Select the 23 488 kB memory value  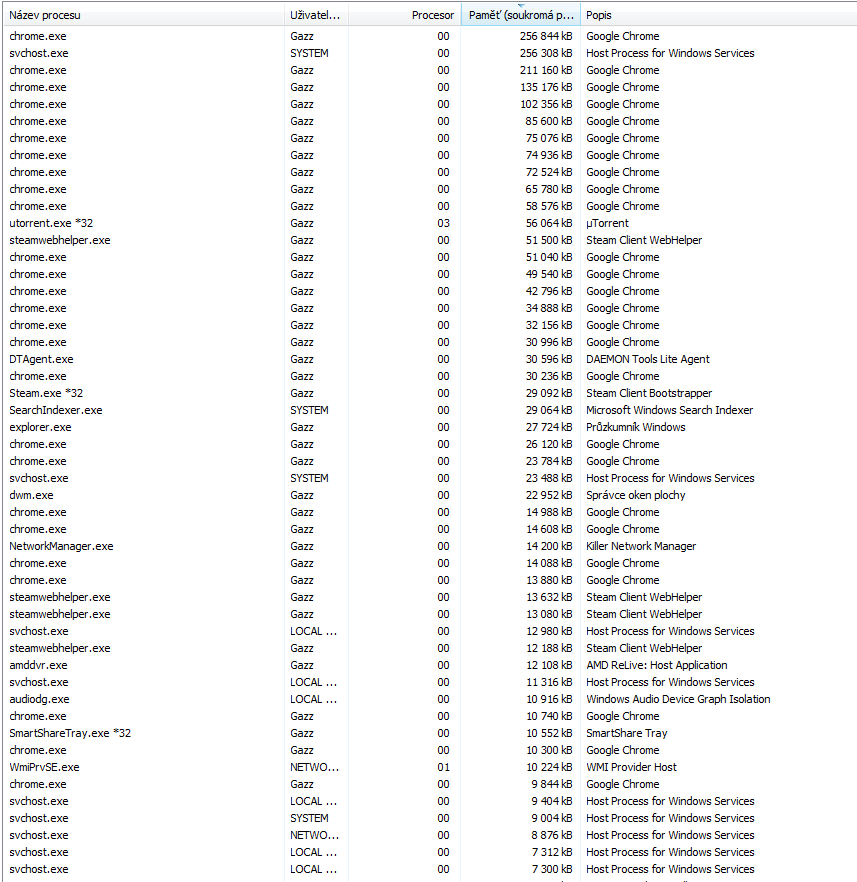click(549, 478)
